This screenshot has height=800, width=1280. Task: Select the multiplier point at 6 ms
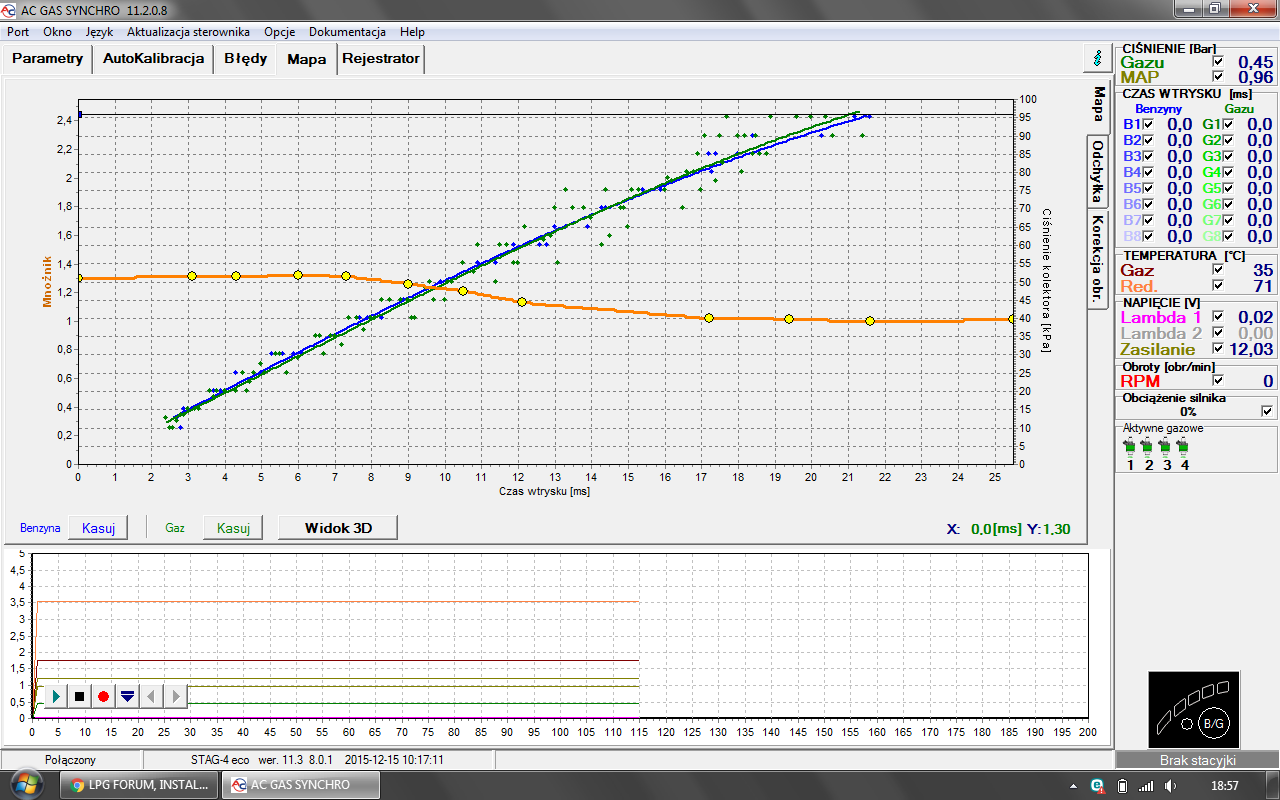(x=298, y=275)
